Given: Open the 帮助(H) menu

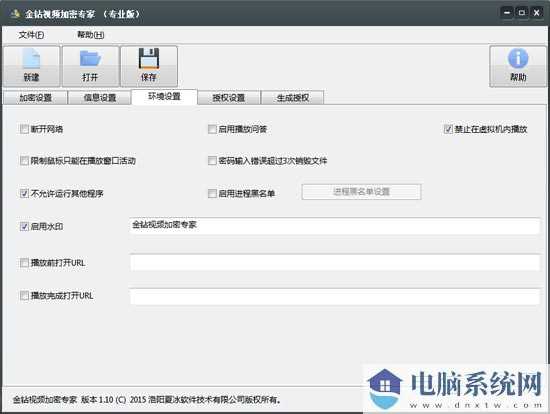Looking at the screenshot, I should 90,35.
